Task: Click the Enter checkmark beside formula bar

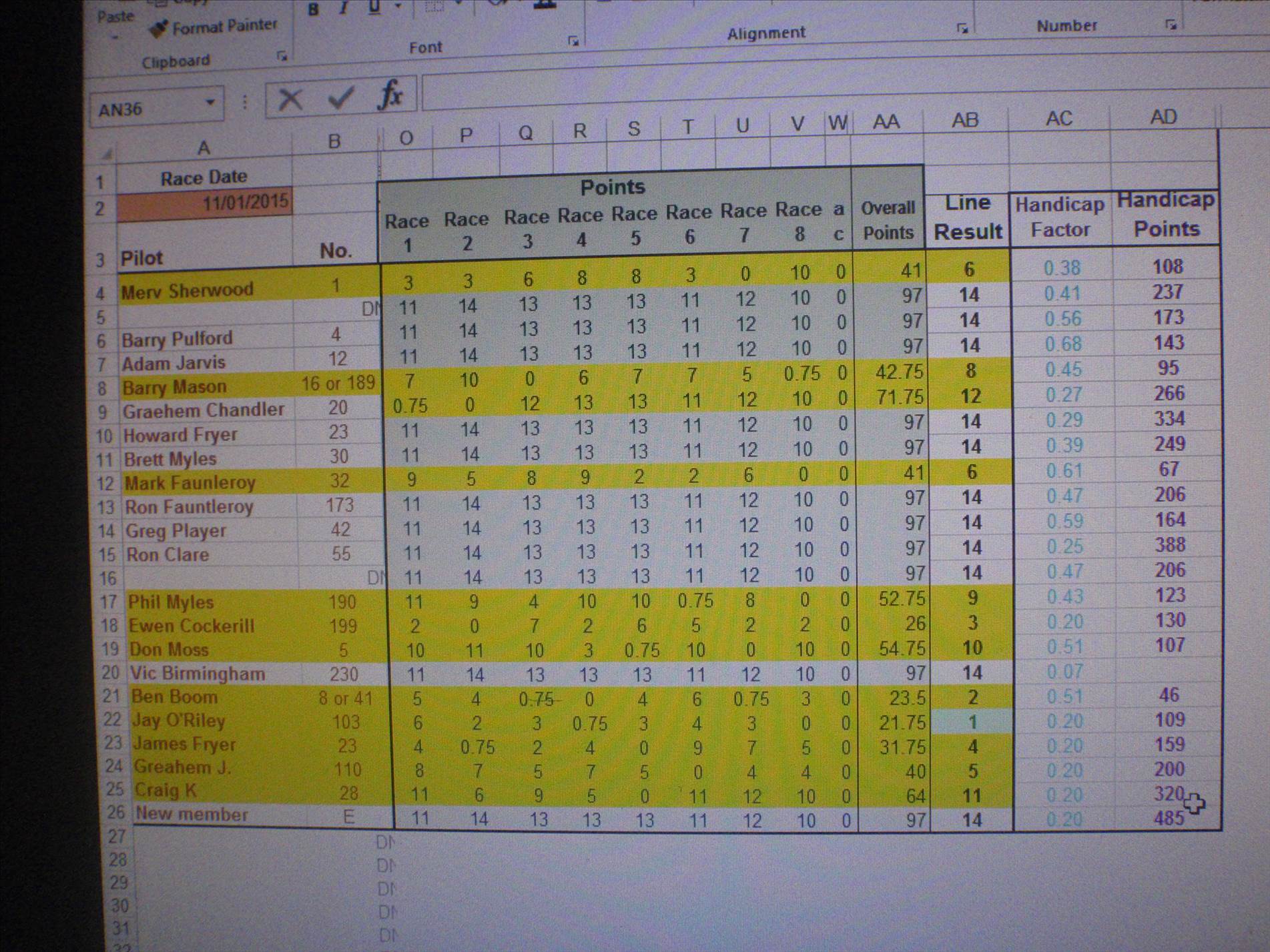Action: tap(341, 98)
